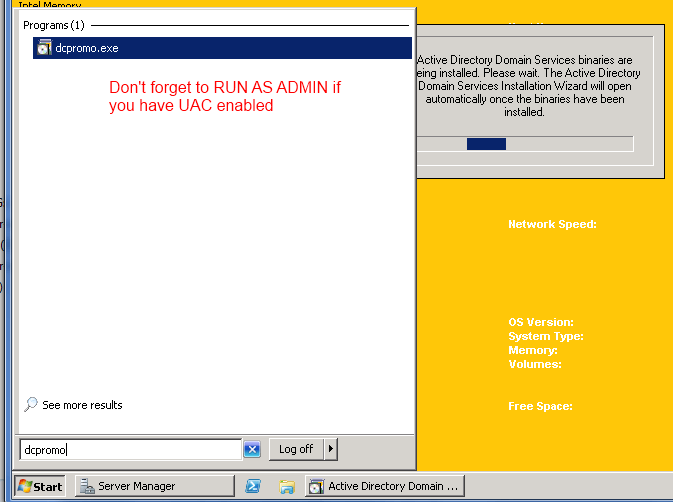
Task: Switch to Server Manager taskbar button
Action: coord(150,487)
